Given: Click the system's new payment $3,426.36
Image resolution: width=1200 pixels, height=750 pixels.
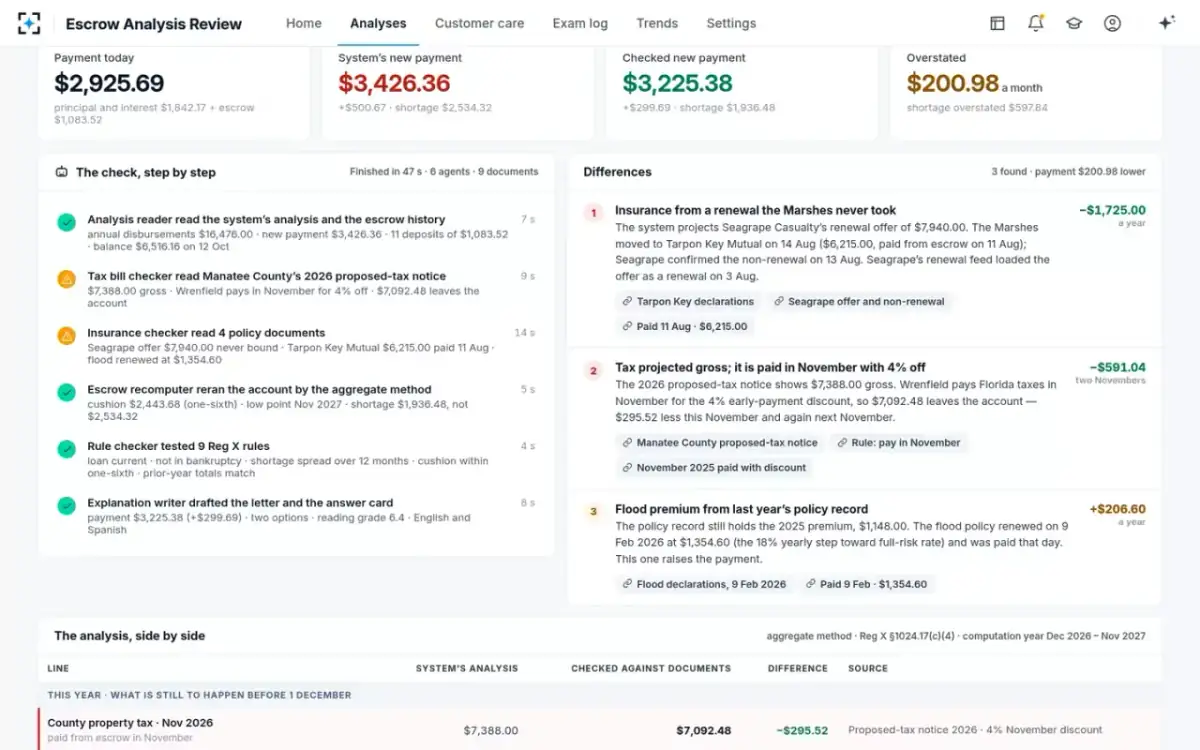Looking at the screenshot, I should [394, 83].
